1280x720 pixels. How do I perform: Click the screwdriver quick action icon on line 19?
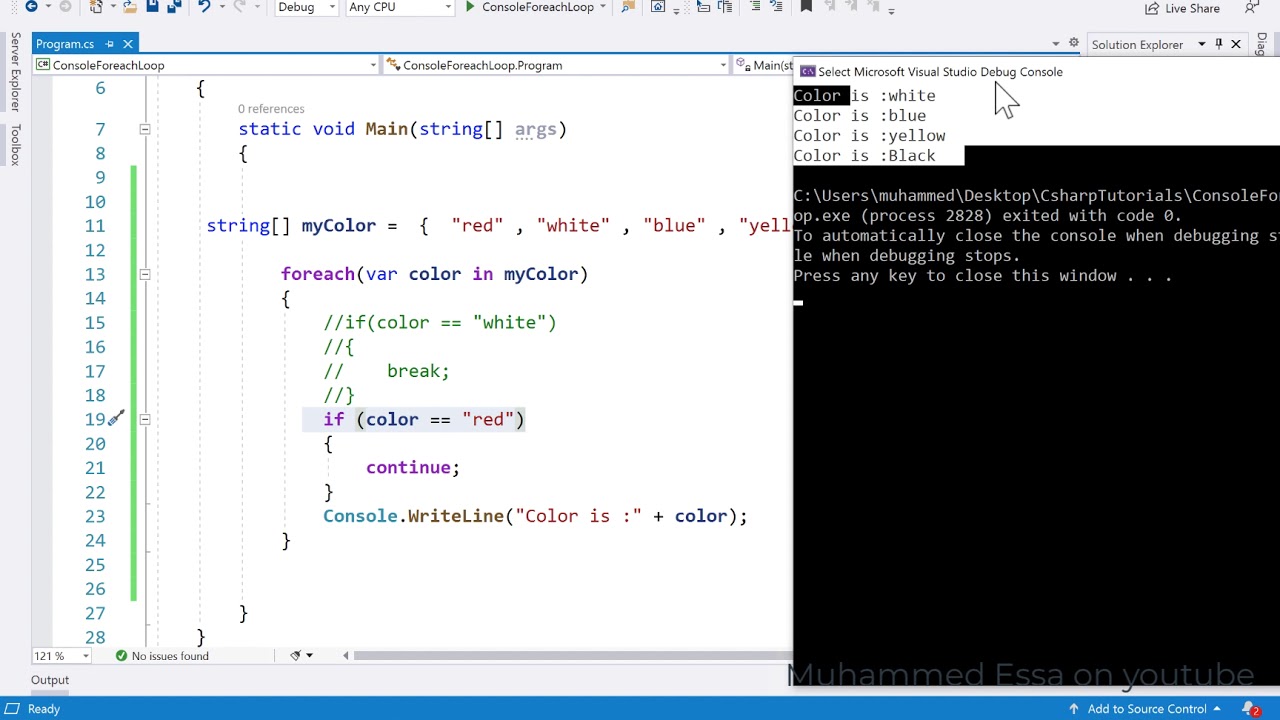click(116, 419)
